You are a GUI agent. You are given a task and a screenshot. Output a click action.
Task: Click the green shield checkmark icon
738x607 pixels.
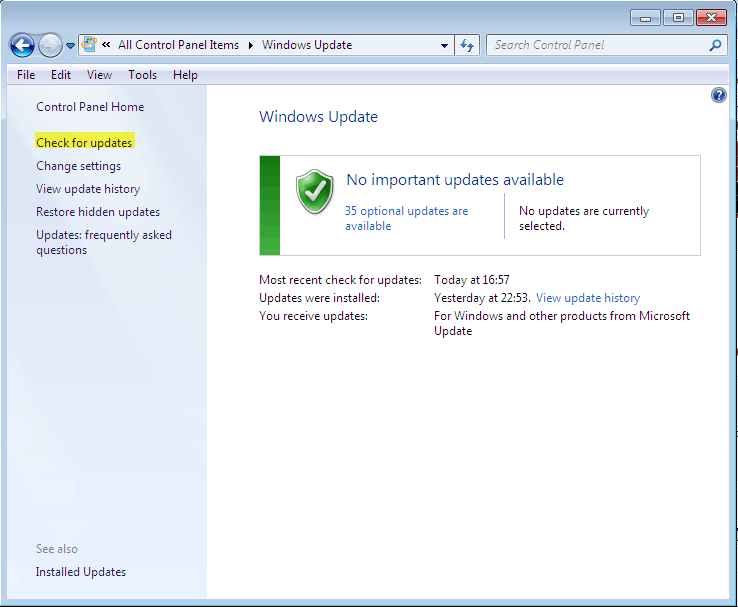[314, 192]
